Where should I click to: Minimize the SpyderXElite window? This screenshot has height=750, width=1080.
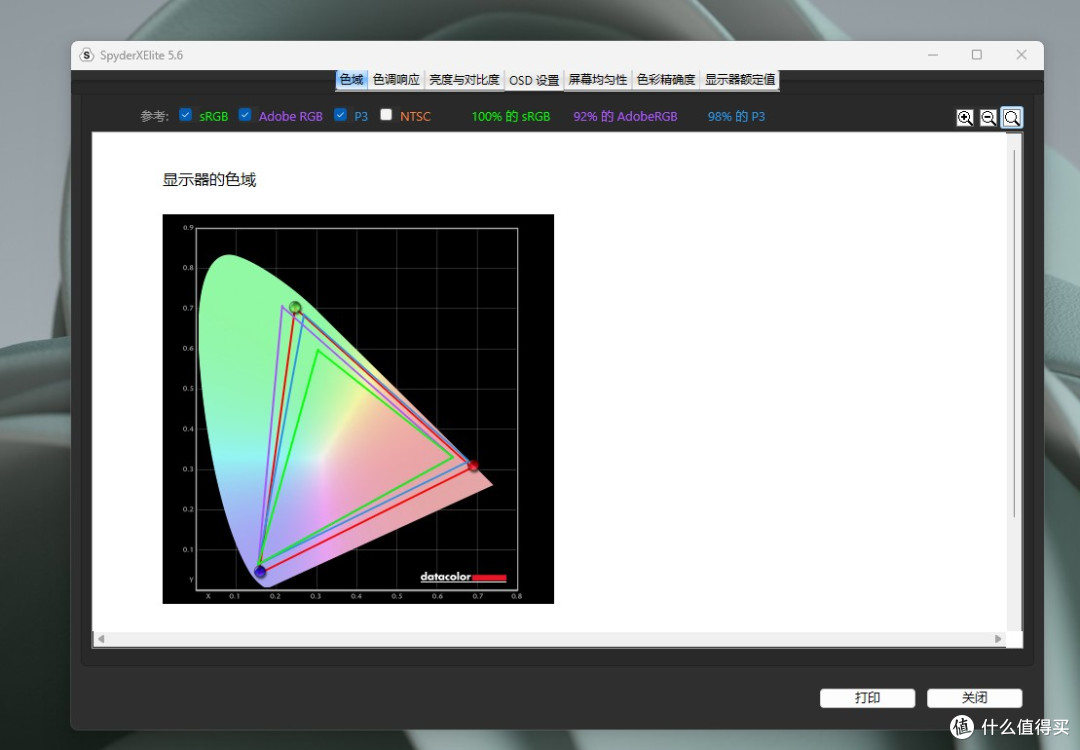coord(933,54)
